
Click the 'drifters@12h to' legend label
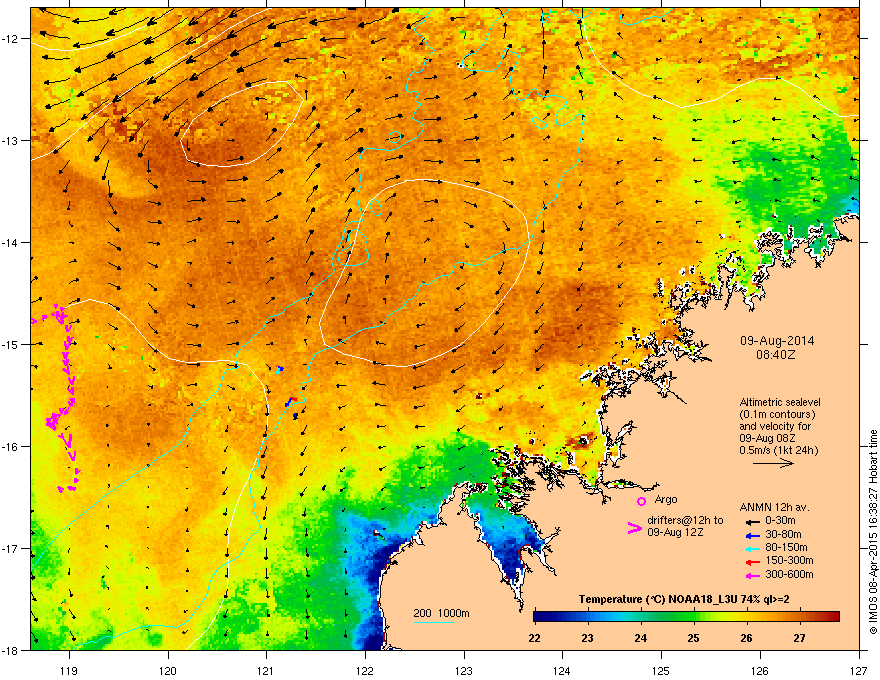[685, 520]
